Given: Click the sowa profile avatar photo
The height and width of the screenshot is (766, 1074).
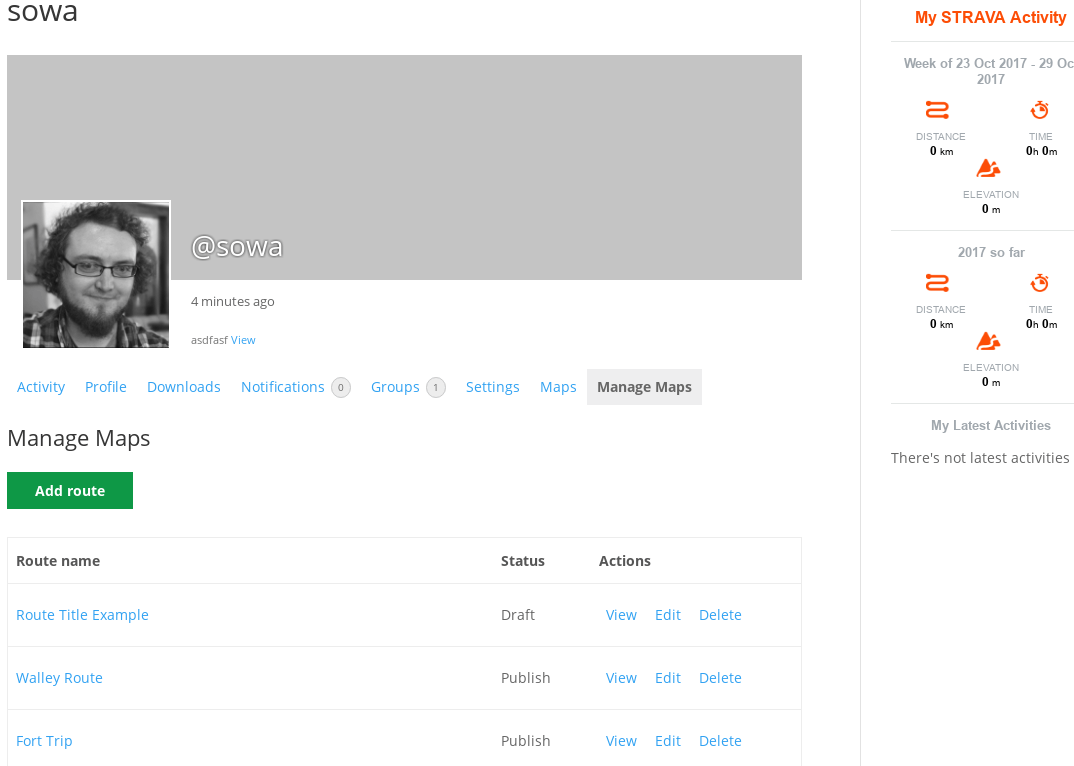Looking at the screenshot, I should coord(96,275).
